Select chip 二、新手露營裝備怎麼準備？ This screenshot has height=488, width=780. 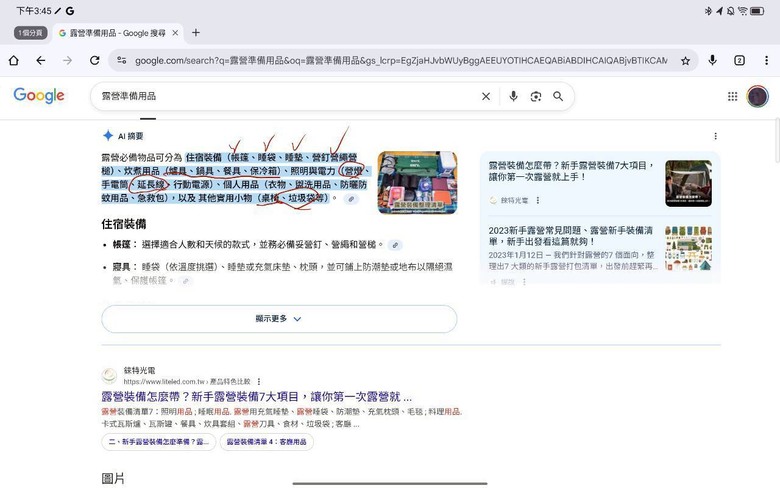159,442
